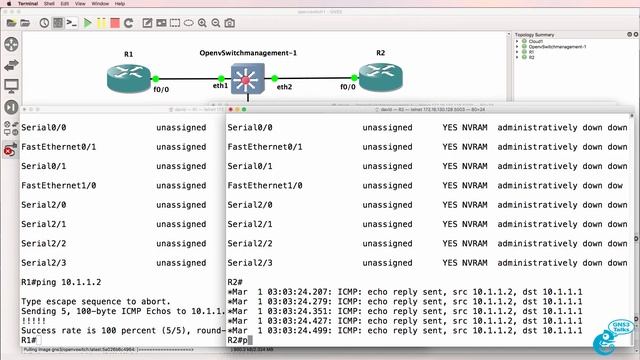Click the R2 terminal window title bar
The height and width of the screenshot is (360, 640).
(430, 109)
